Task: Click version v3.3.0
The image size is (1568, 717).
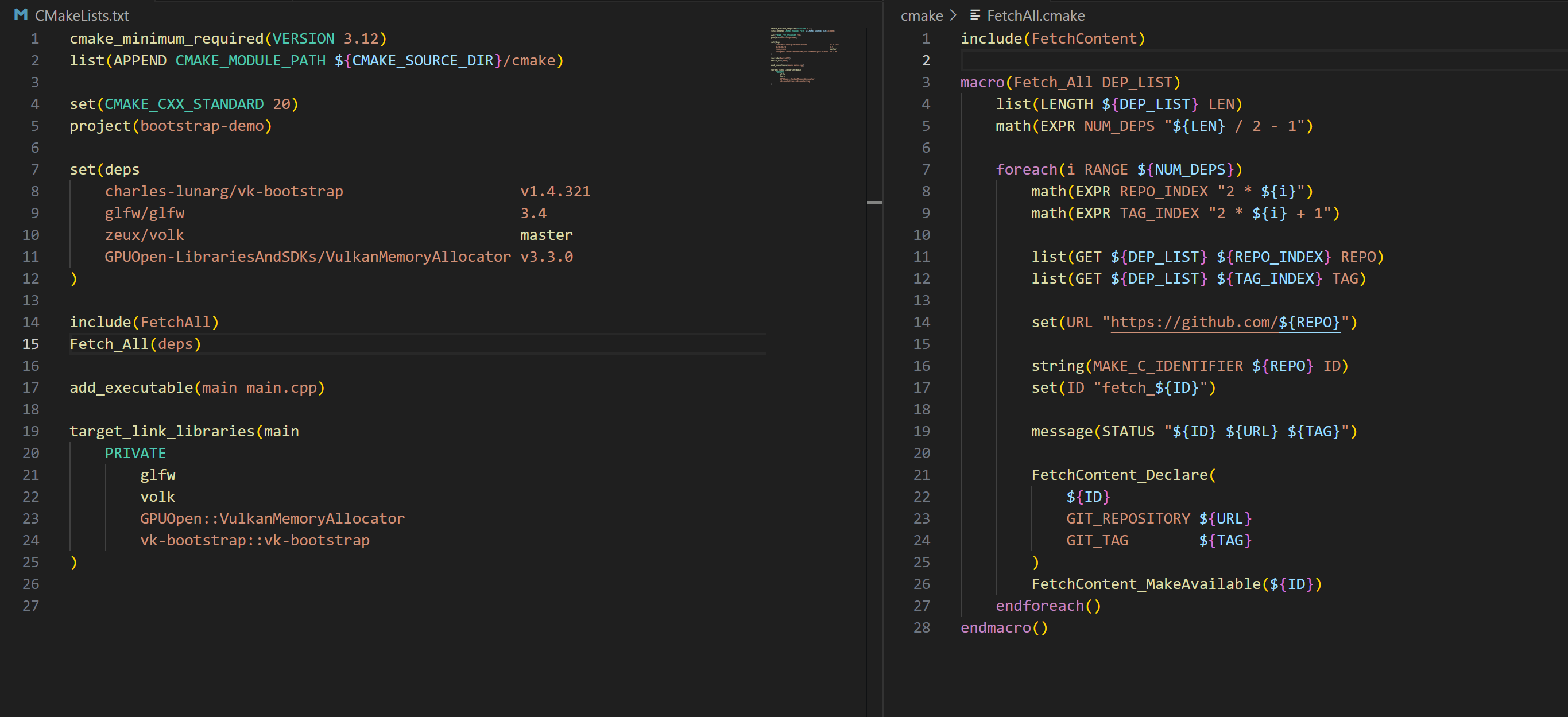Action: coord(546,257)
